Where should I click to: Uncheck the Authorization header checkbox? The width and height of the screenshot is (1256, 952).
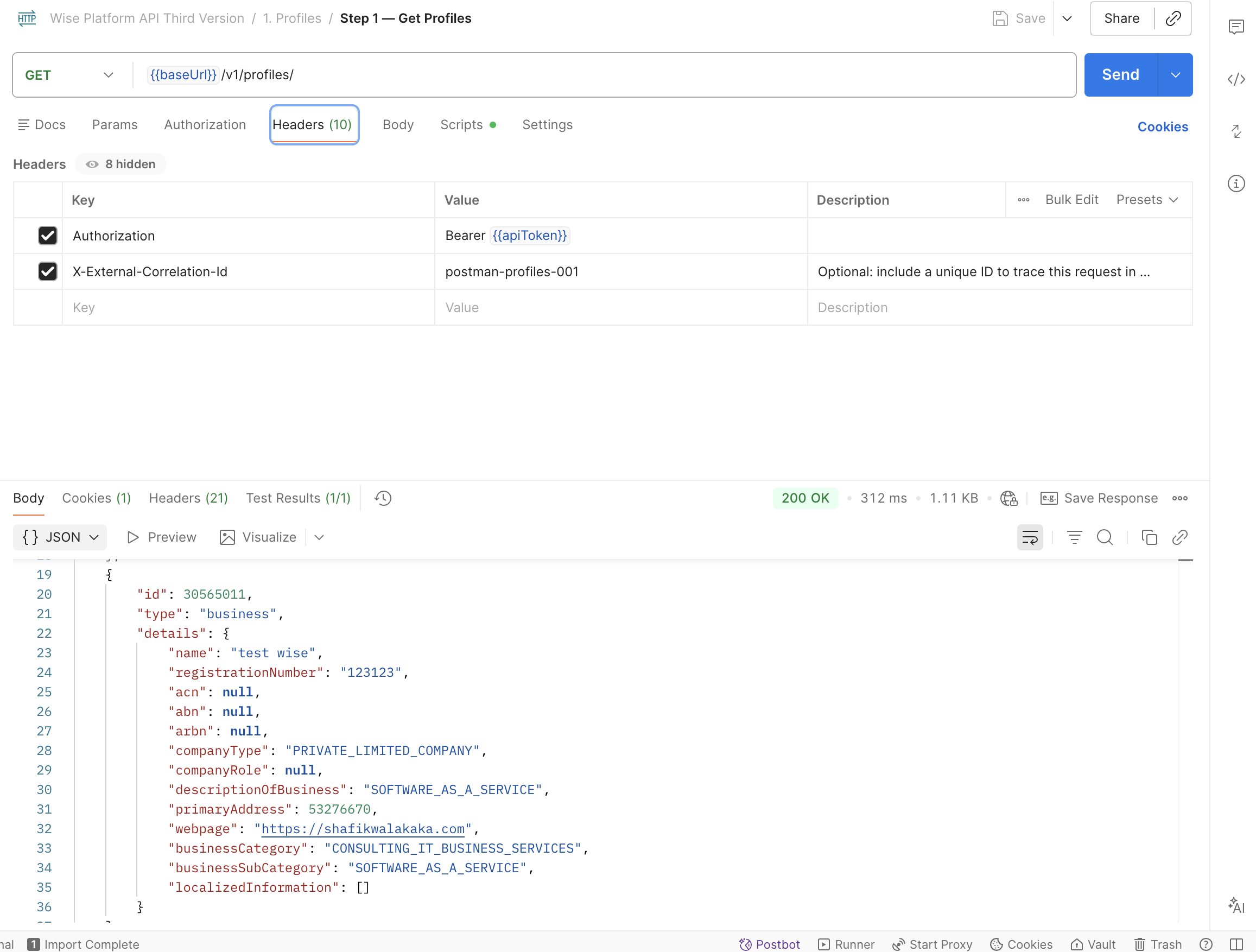click(48, 236)
